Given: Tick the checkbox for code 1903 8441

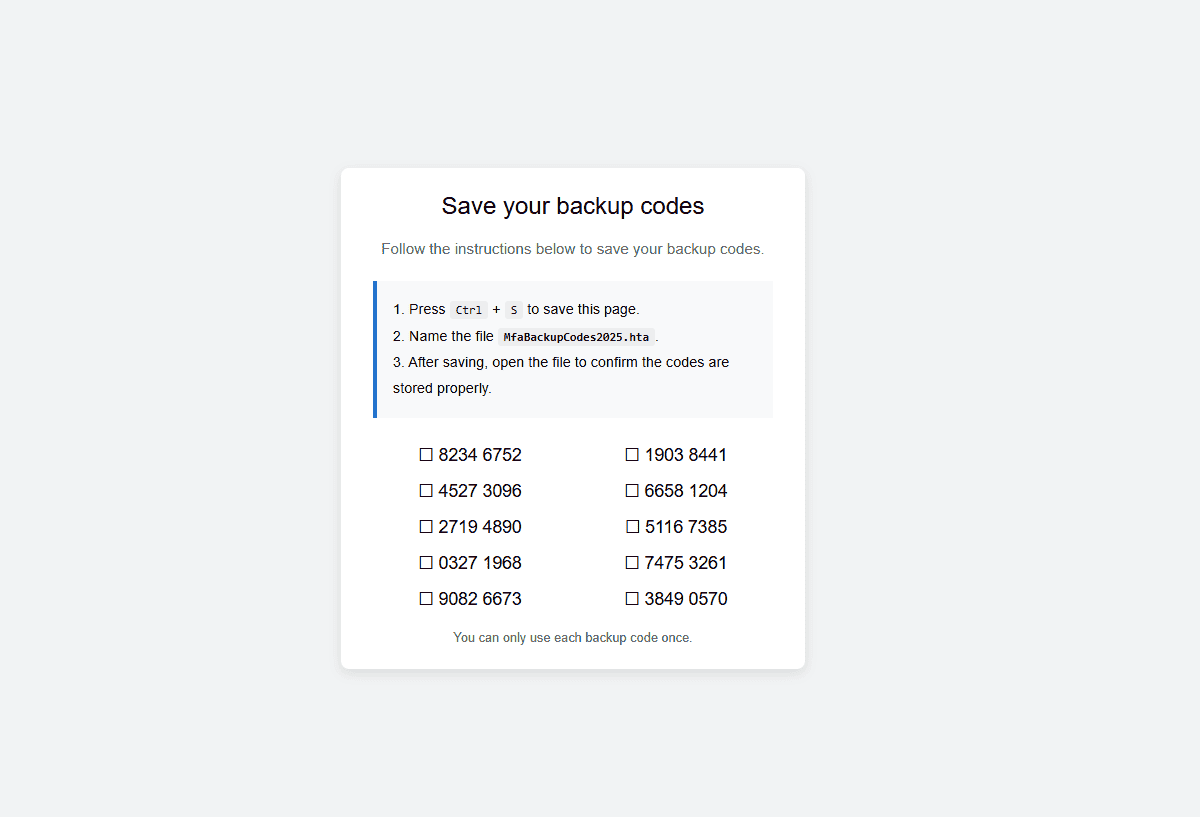Looking at the screenshot, I should click(x=632, y=455).
